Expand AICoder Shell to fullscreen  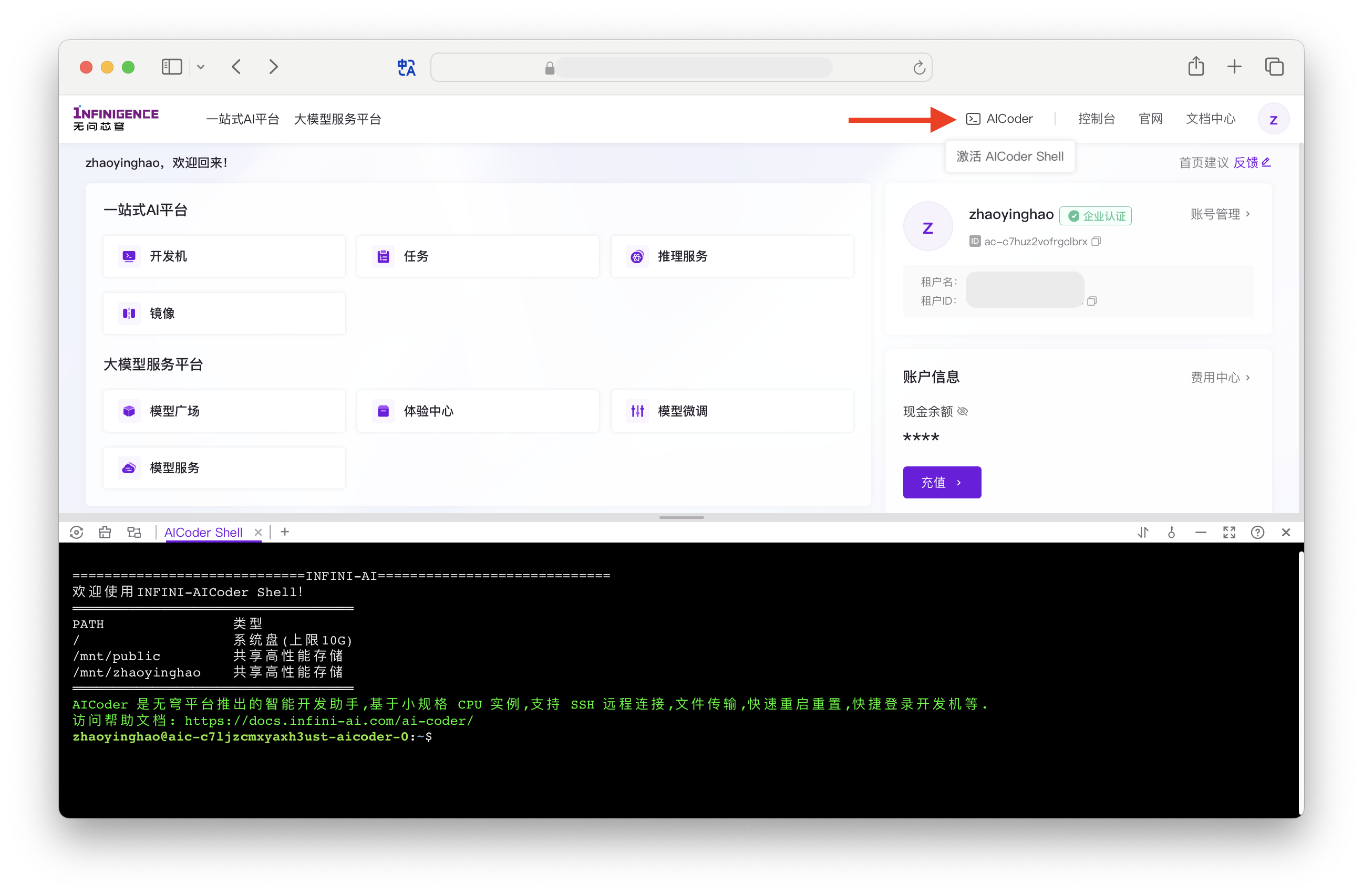(x=1229, y=533)
